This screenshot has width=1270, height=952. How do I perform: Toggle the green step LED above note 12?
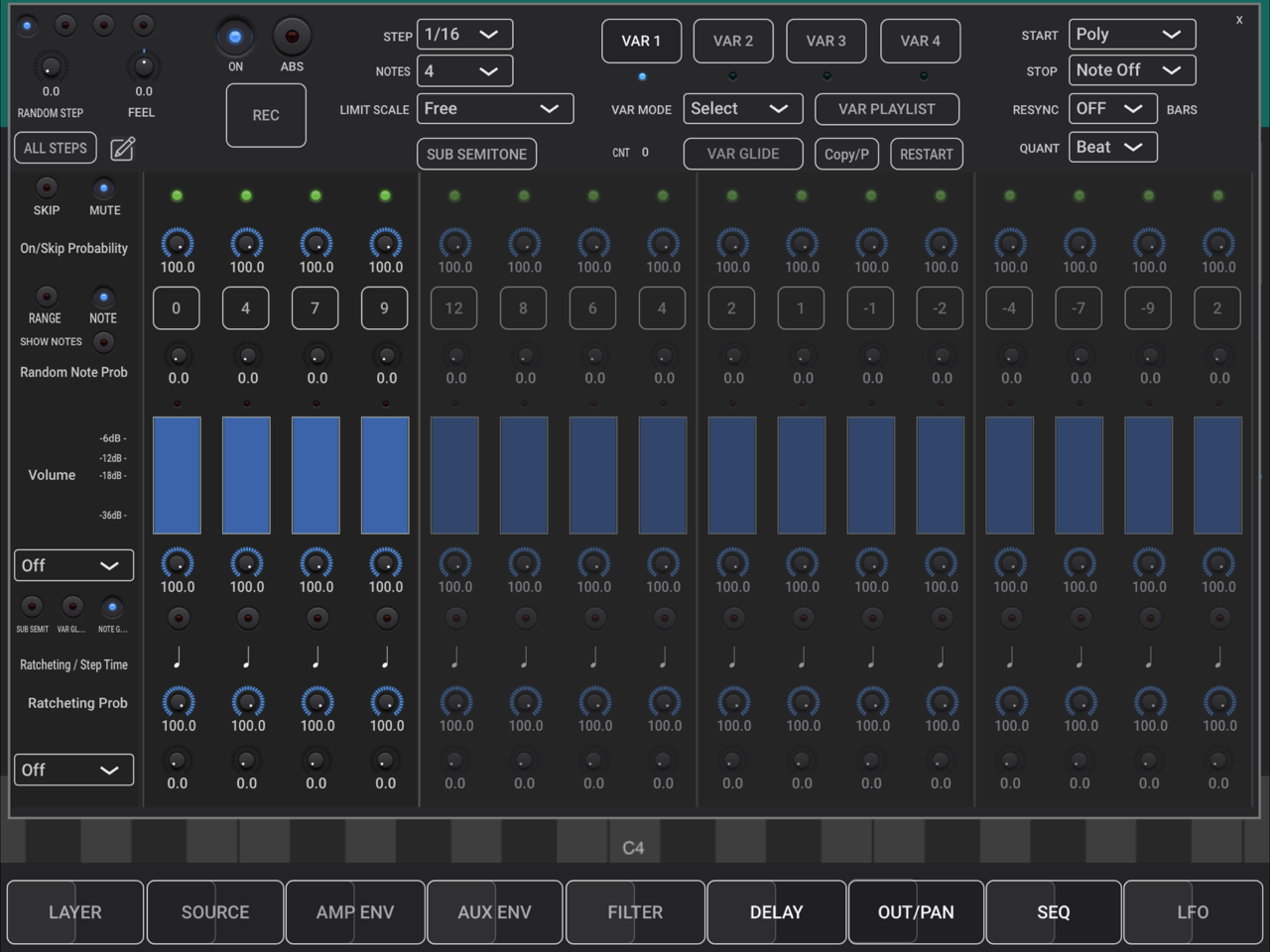pos(454,195)
